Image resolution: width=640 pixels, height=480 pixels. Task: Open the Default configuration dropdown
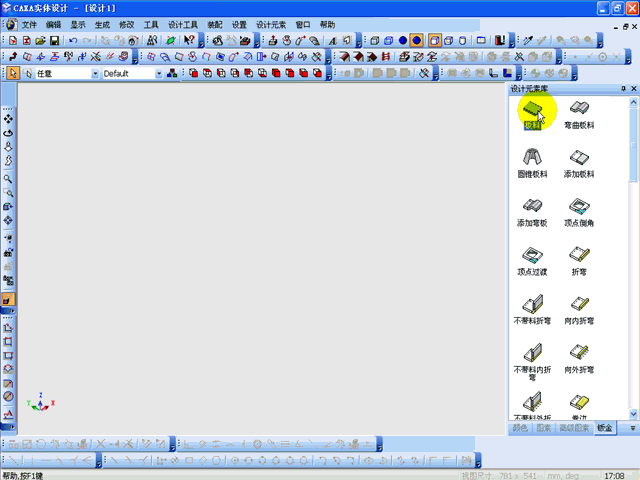pyautogui.click(x=159, y=73)
